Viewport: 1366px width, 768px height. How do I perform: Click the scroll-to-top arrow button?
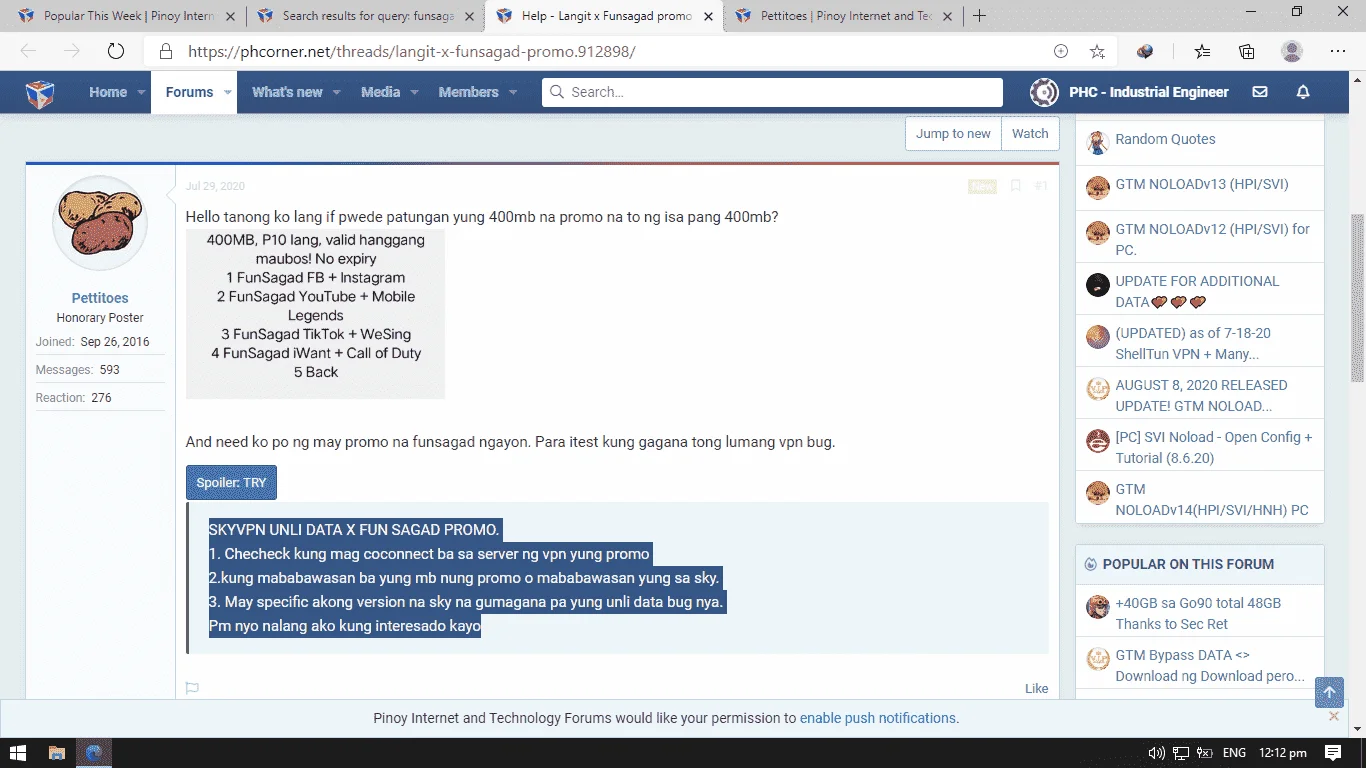[x=1329, y=692]
